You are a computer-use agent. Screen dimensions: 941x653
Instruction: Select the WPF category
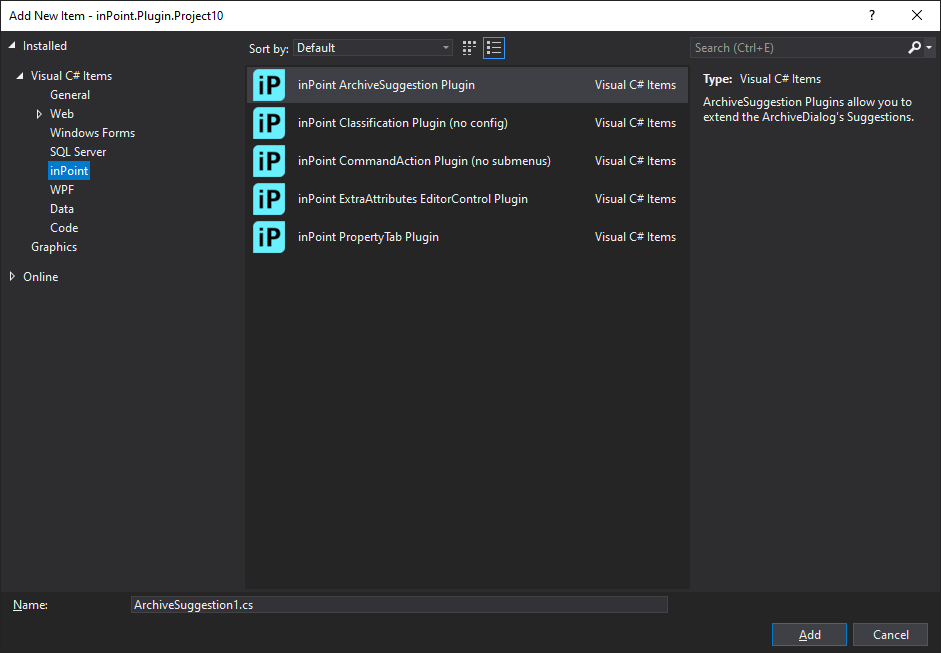(x=62, y=190)
